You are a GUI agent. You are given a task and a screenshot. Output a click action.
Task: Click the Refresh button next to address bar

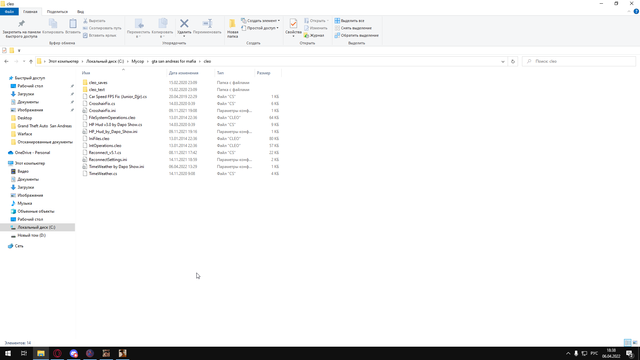pos(513,61)
